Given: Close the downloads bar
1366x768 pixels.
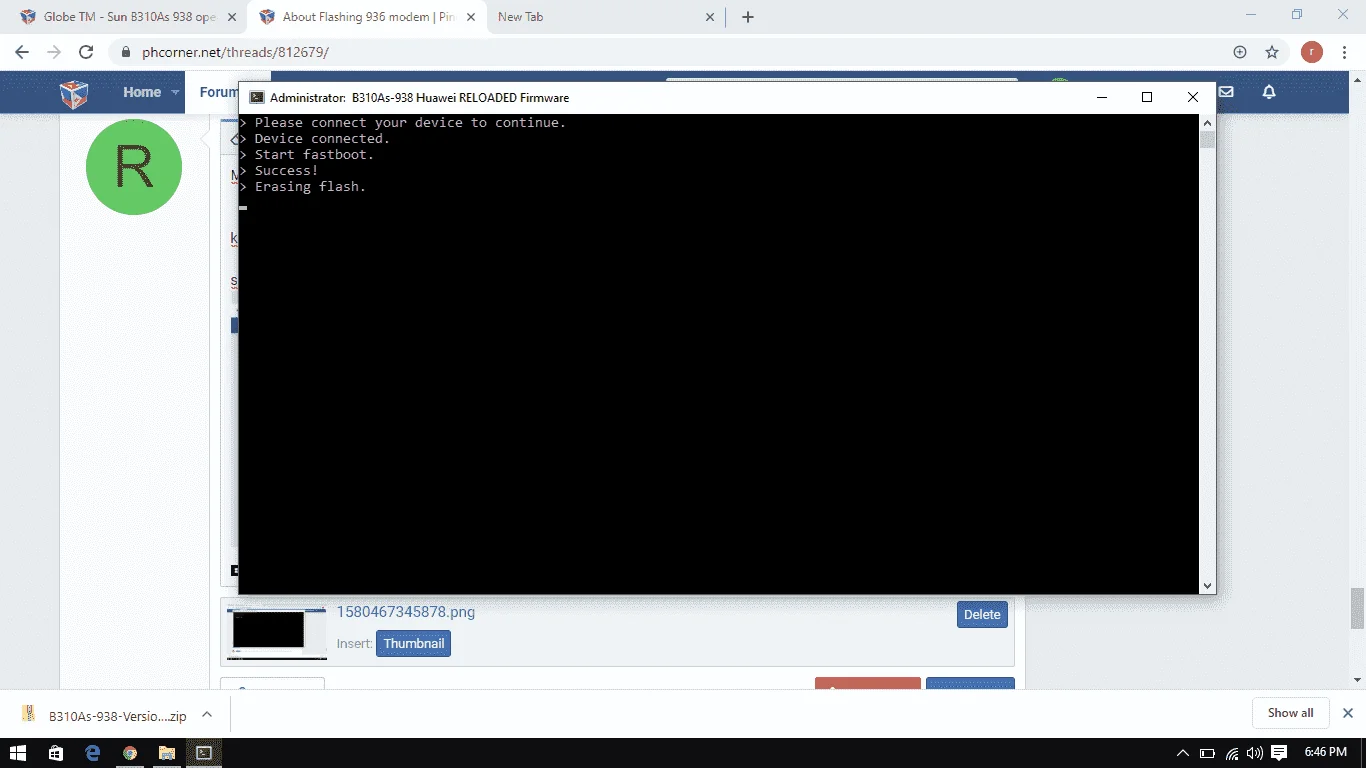Looking at the screenshot, I should tap(1347, 713).
